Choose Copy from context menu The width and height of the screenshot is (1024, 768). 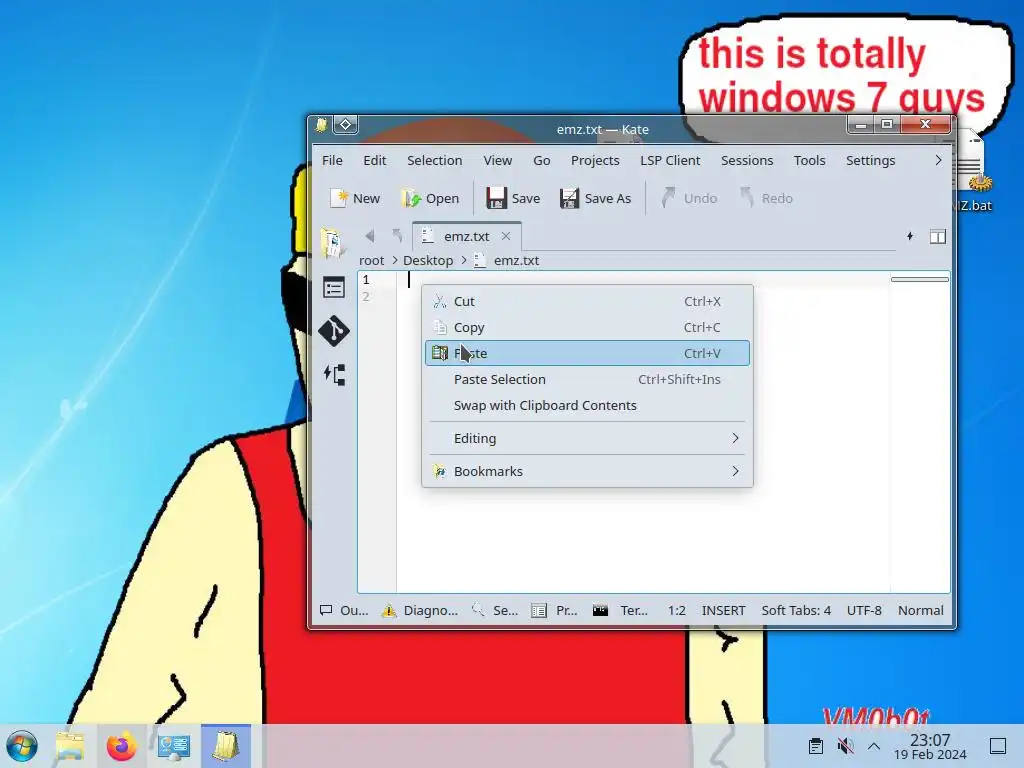[x=587, y=327]
